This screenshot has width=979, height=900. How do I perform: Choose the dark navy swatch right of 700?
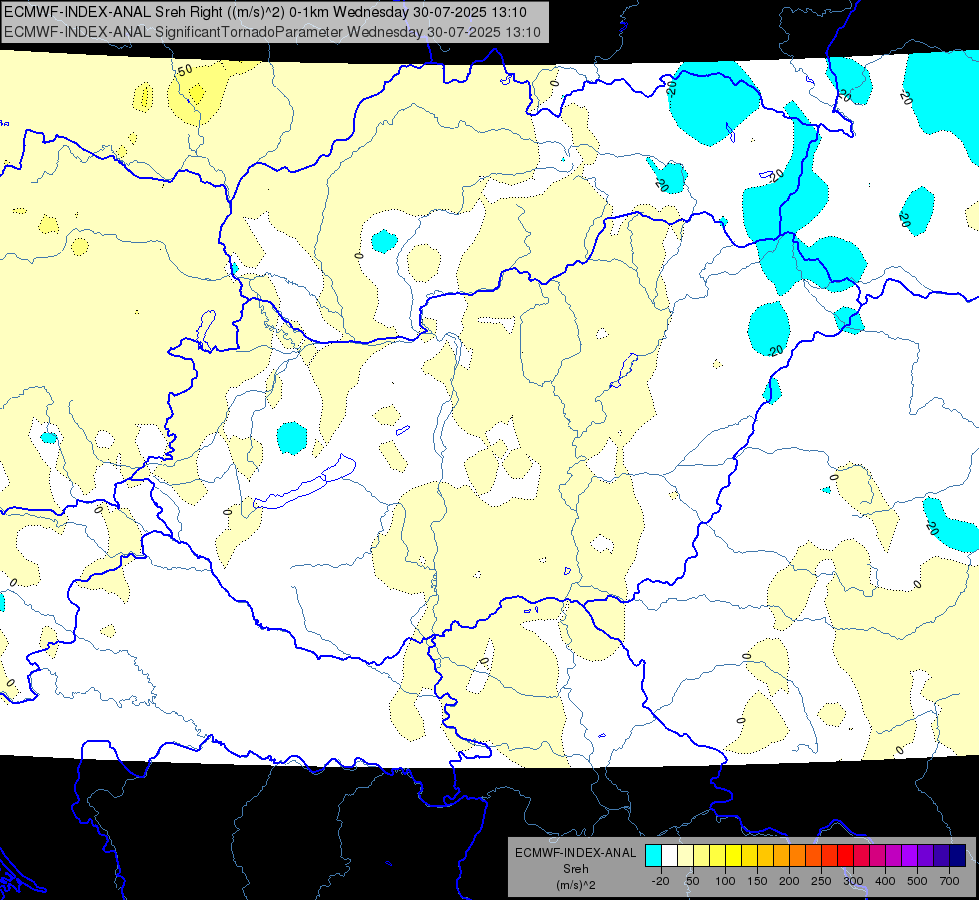[x=958, y=855]
